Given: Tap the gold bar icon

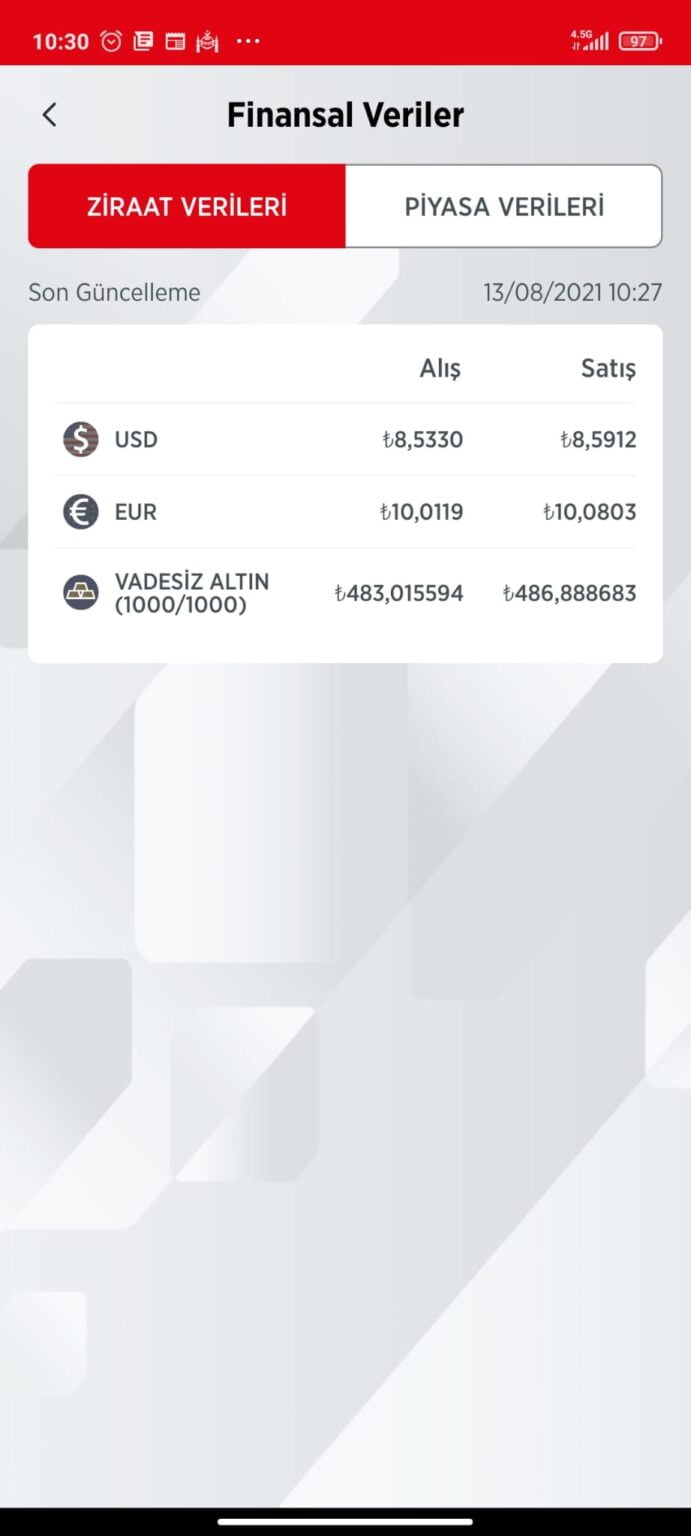Looking at the screenshot, I should pyautogui.click(x=81, y=593).
